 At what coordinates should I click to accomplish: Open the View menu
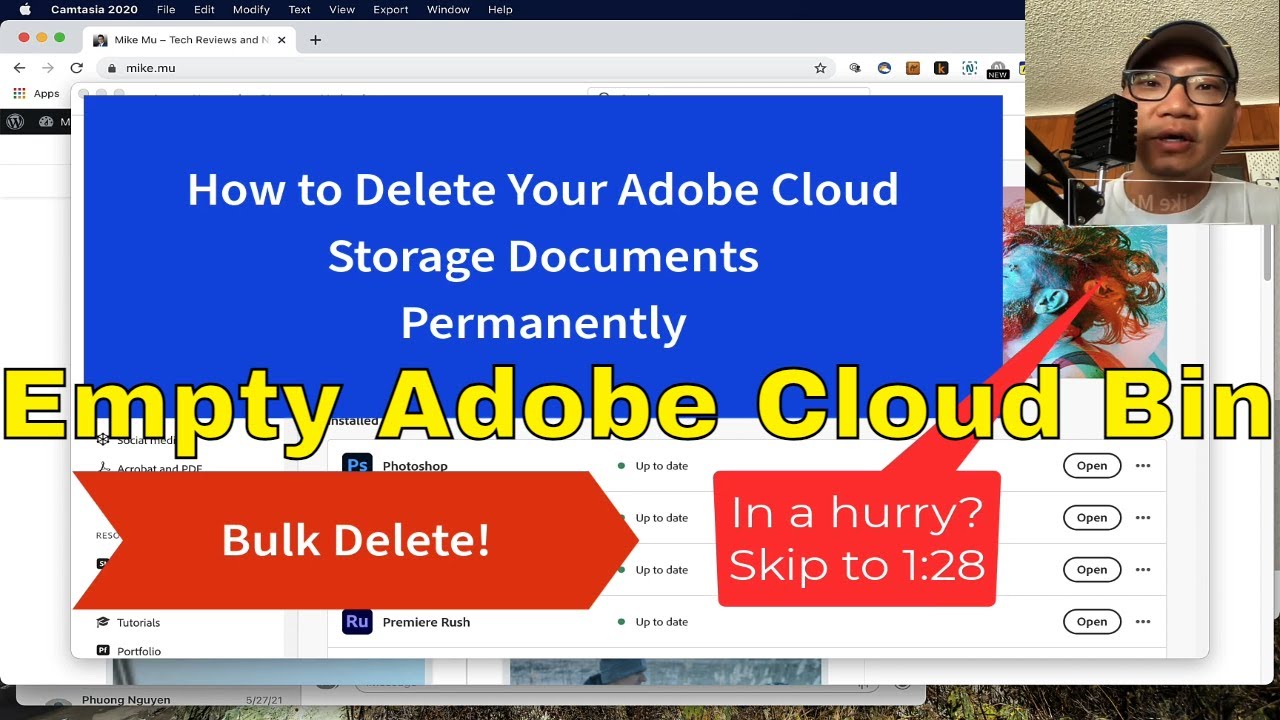click(342, 9)
